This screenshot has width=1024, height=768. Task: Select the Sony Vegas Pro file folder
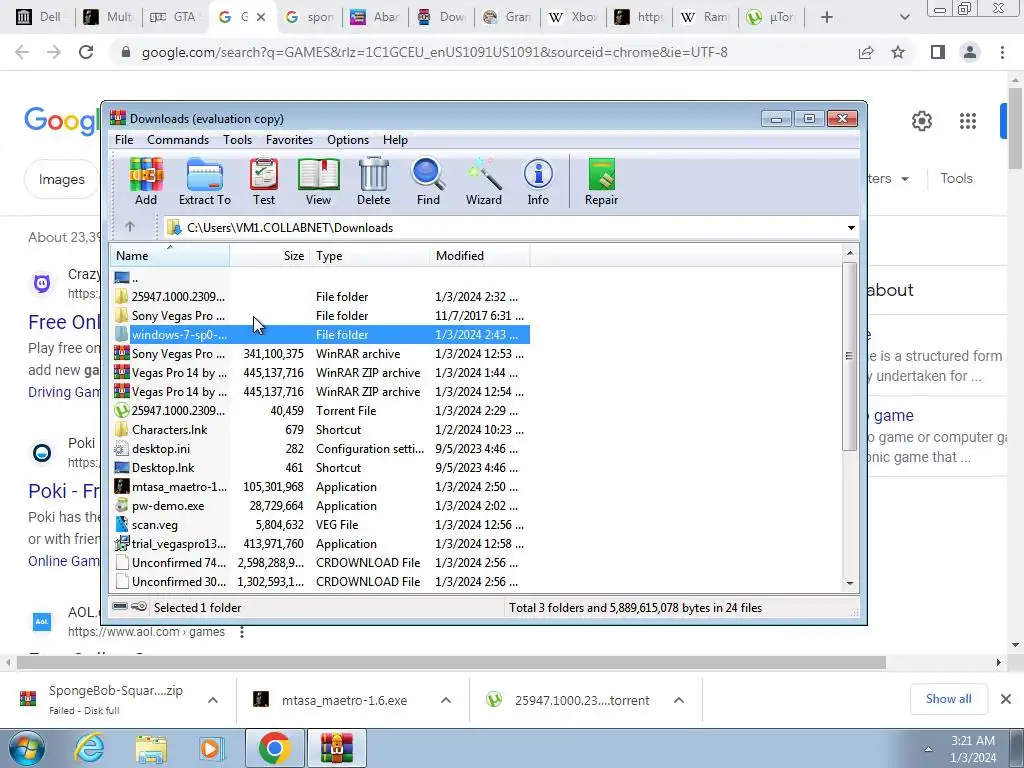click(x=321, y=315)
